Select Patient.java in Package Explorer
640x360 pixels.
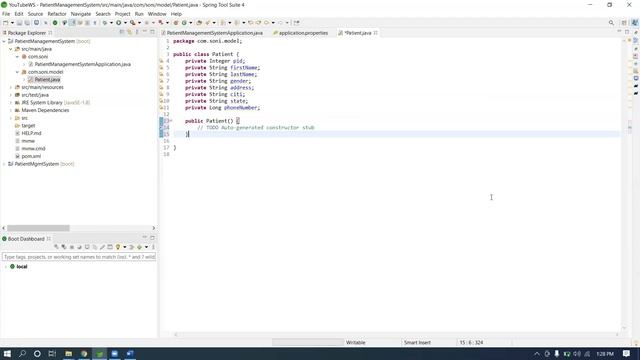click(47, 80)
